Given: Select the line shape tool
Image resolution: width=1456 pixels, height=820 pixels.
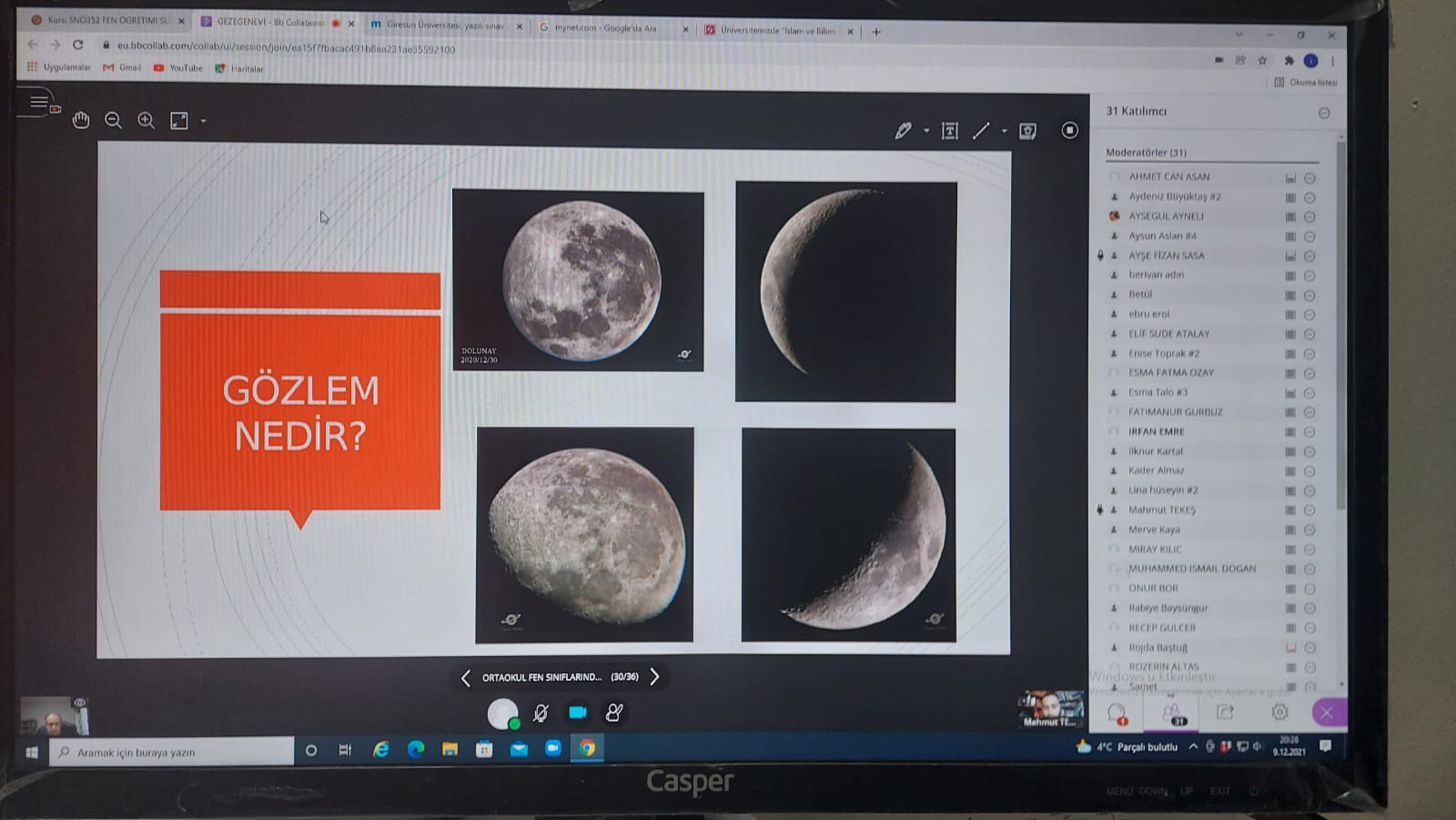Looking at the screenshot, I should (x=981, y=131).
